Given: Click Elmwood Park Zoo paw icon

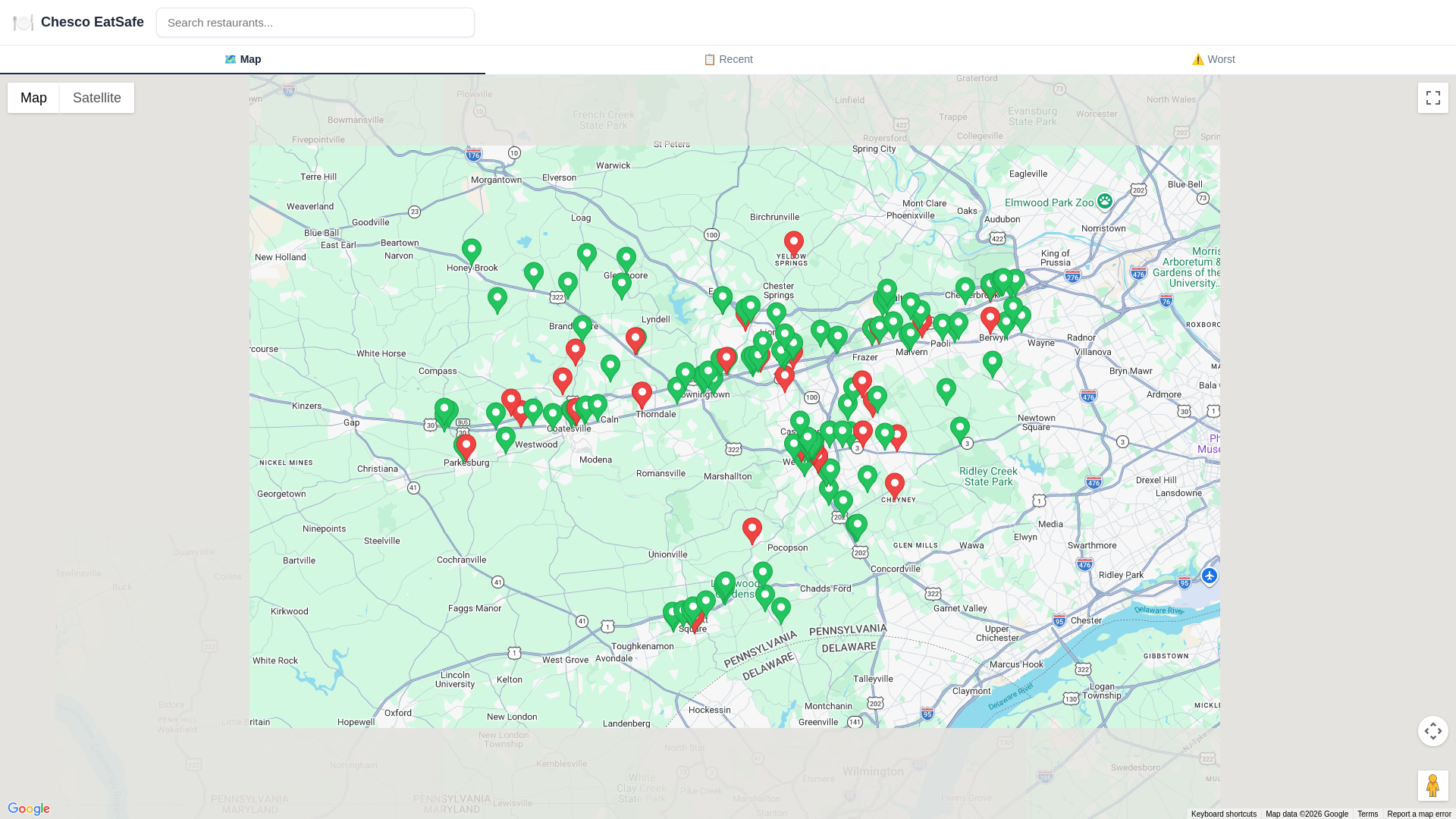Looking at the screenshot, I should click(x=1105, y=201).
